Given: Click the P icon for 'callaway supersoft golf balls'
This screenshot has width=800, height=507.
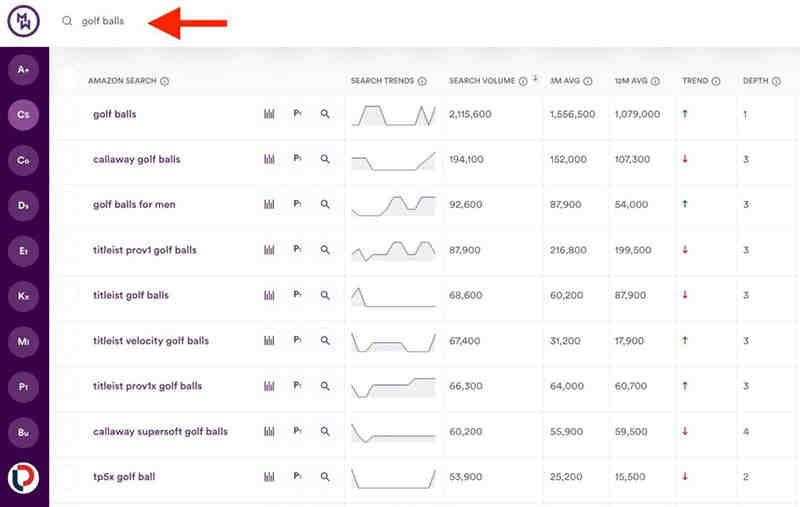Looking at the screenshot, I should [x=297, y=430].
